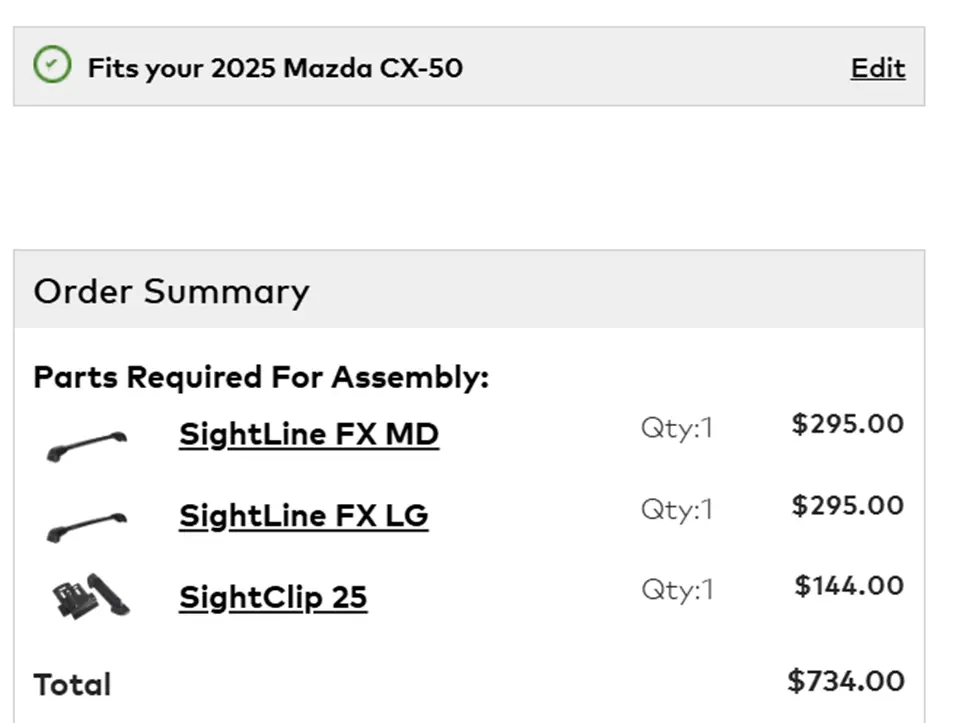Open the SightLine FX LG link

303,516
